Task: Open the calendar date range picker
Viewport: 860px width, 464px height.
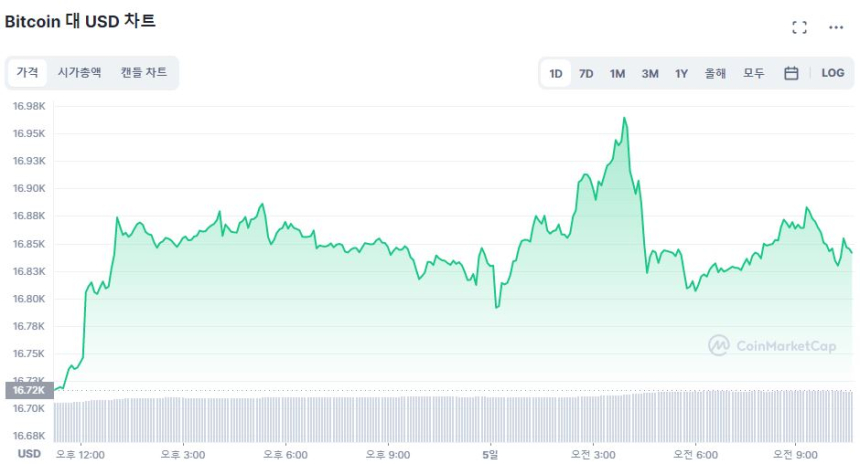Action: [x=791, y=73]
